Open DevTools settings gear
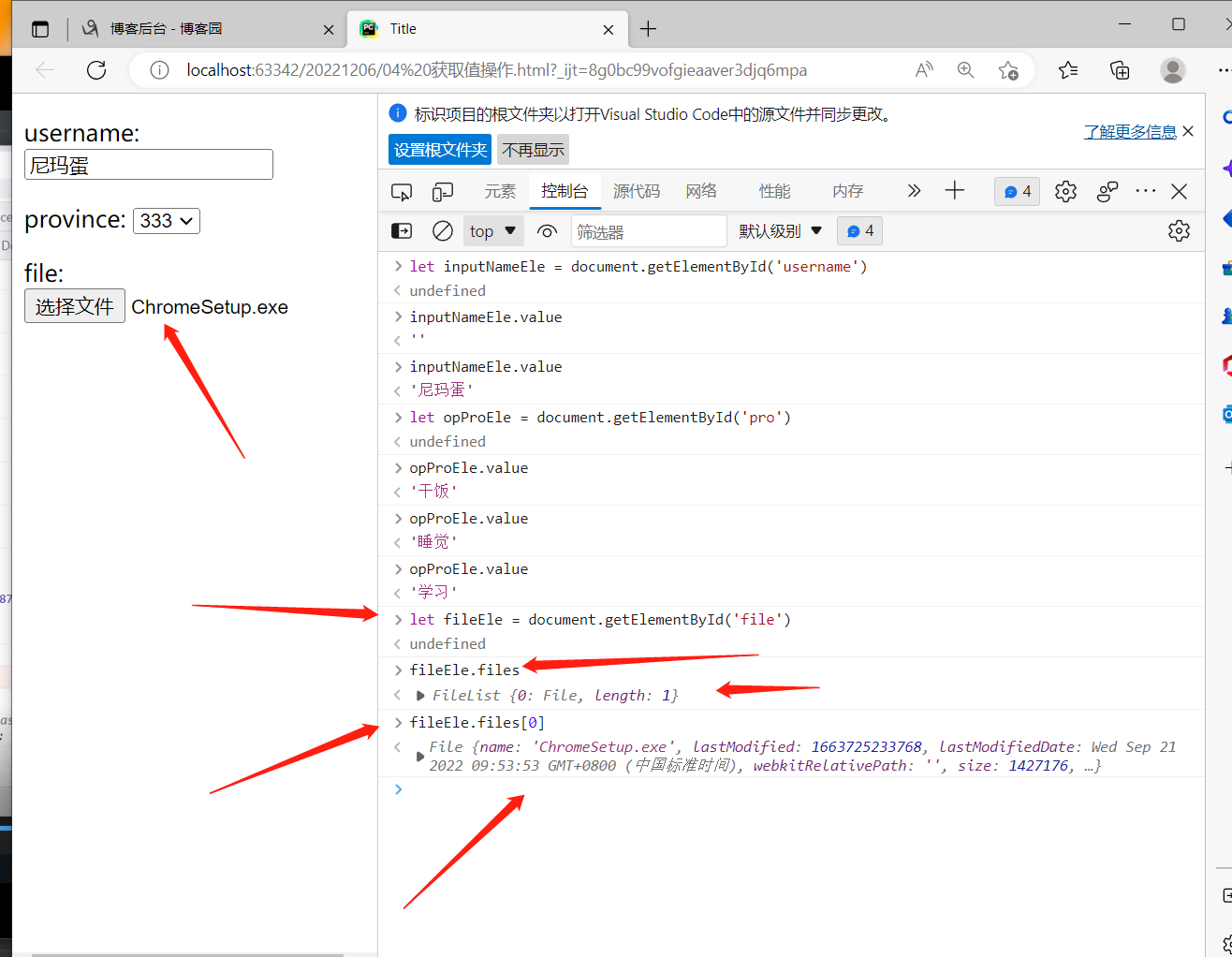 click(1065, 192)
